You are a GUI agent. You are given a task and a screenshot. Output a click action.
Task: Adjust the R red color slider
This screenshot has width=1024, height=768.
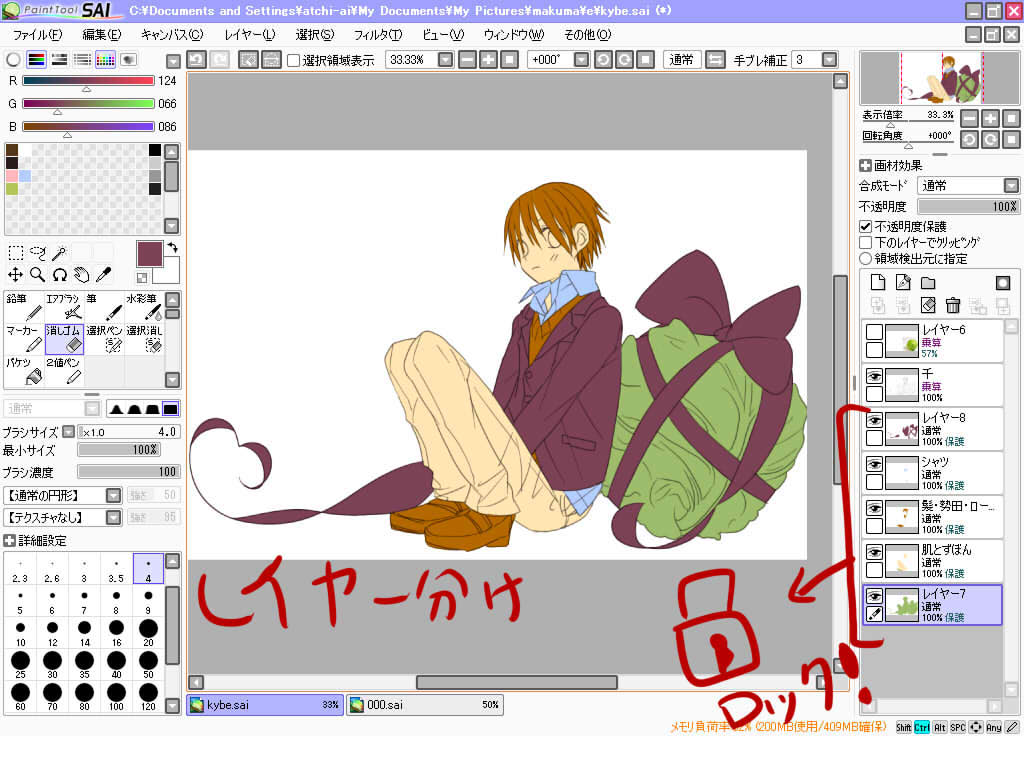[88, 81]
